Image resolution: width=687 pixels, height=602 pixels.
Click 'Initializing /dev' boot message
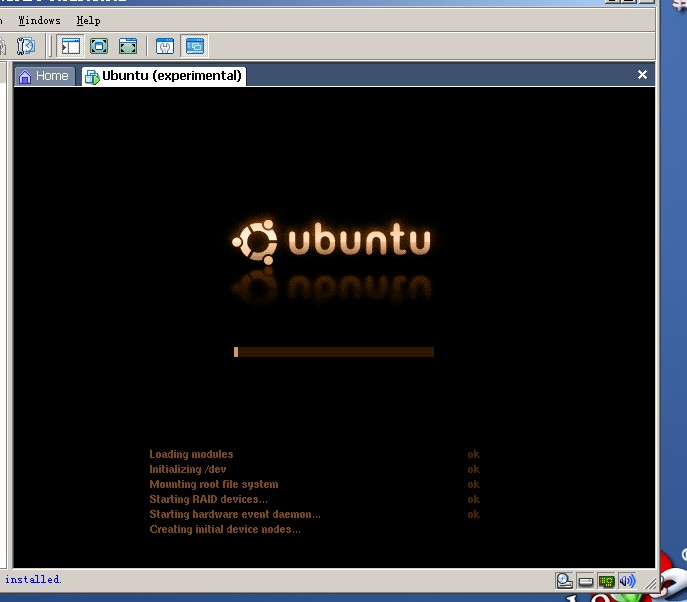click(188, 469)
